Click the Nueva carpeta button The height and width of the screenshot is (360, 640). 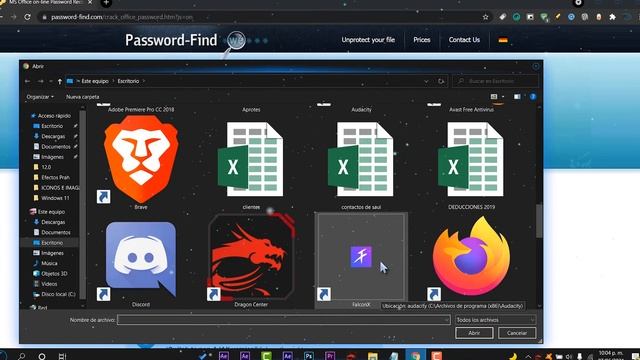tap(82, 97)
